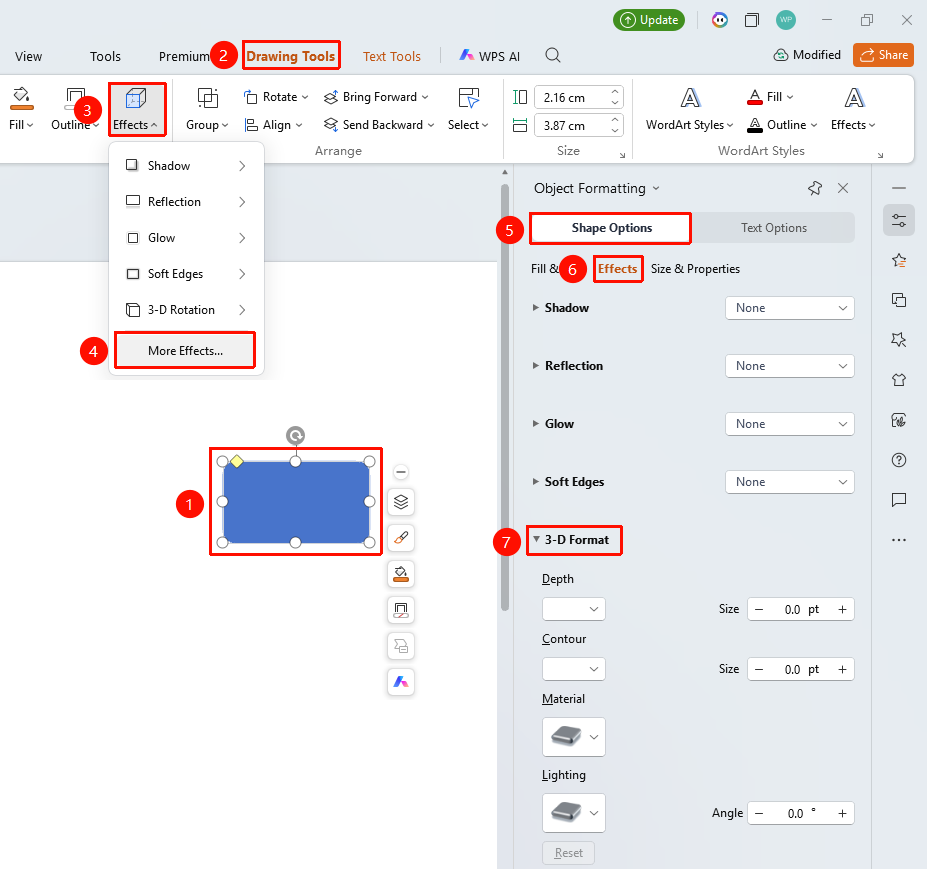The height and width of the screenshot is (869, 927).
Task: Choose More Effects from the menu
Action: 185,351
